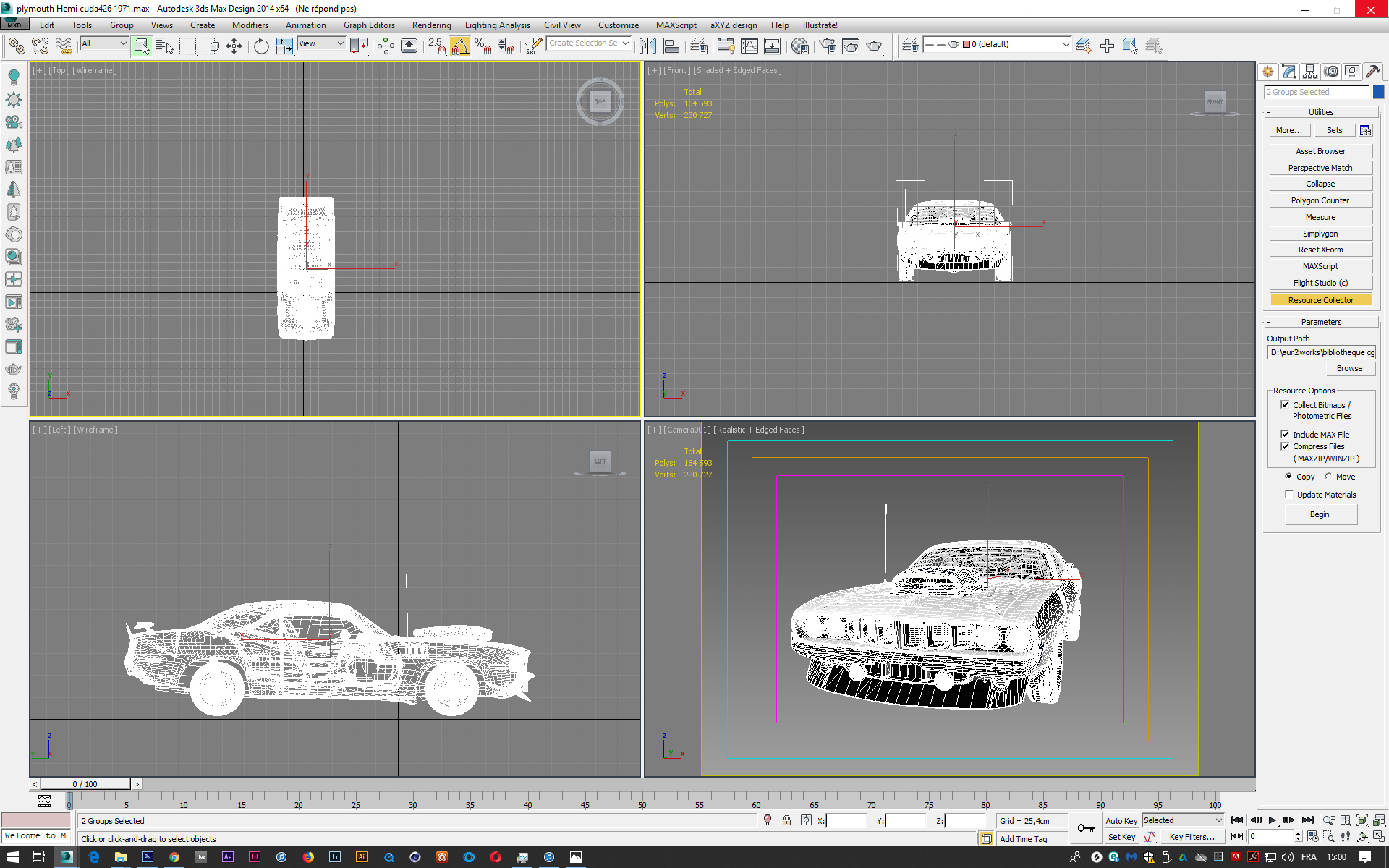Open Render Setup teapot icon
Screen dimensions: 1389x868
pyautogui.click(x=828, y=46)
